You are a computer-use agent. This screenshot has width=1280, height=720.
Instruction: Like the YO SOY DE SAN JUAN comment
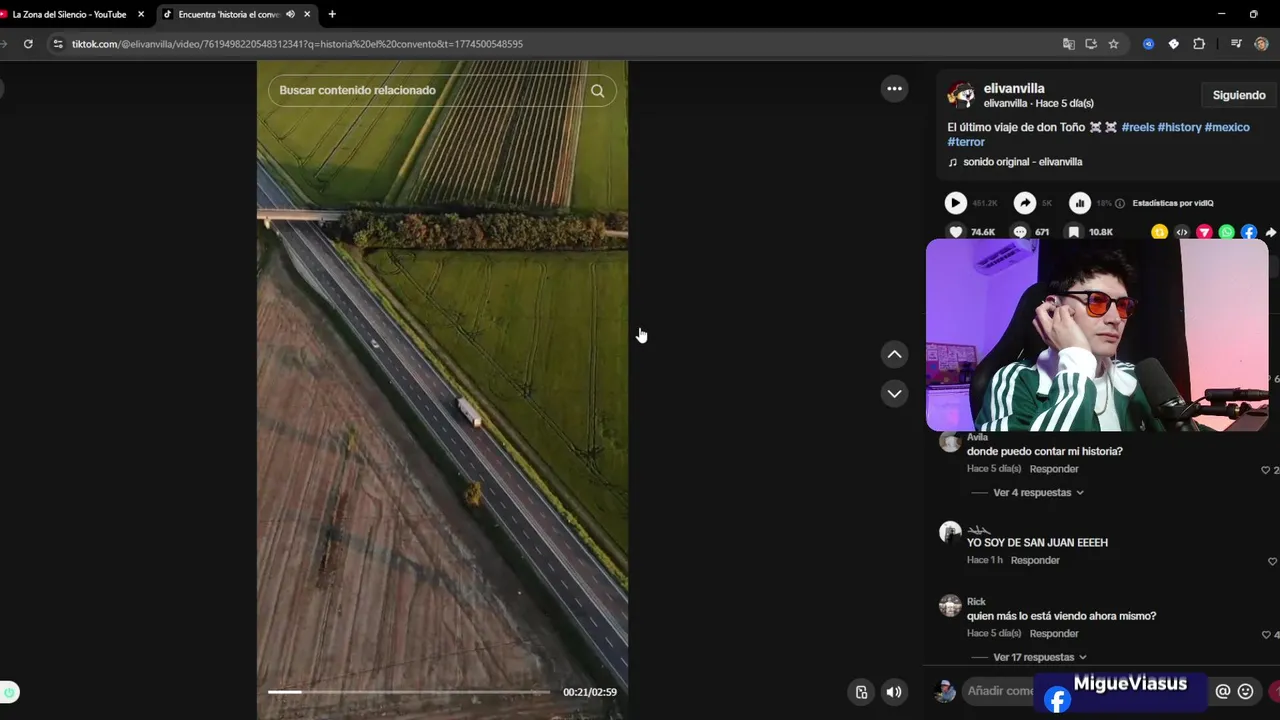click(1272, 561)
